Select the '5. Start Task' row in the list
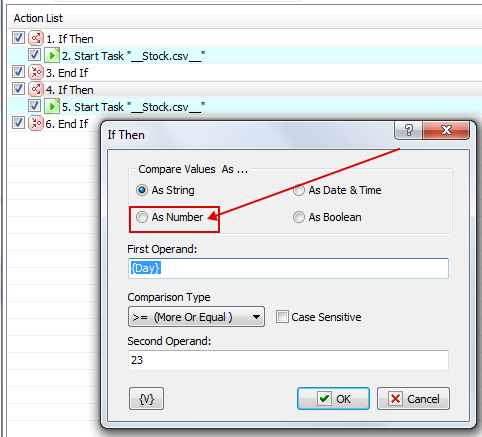Viewport: 482px width, 437px height. pos(245,107)
